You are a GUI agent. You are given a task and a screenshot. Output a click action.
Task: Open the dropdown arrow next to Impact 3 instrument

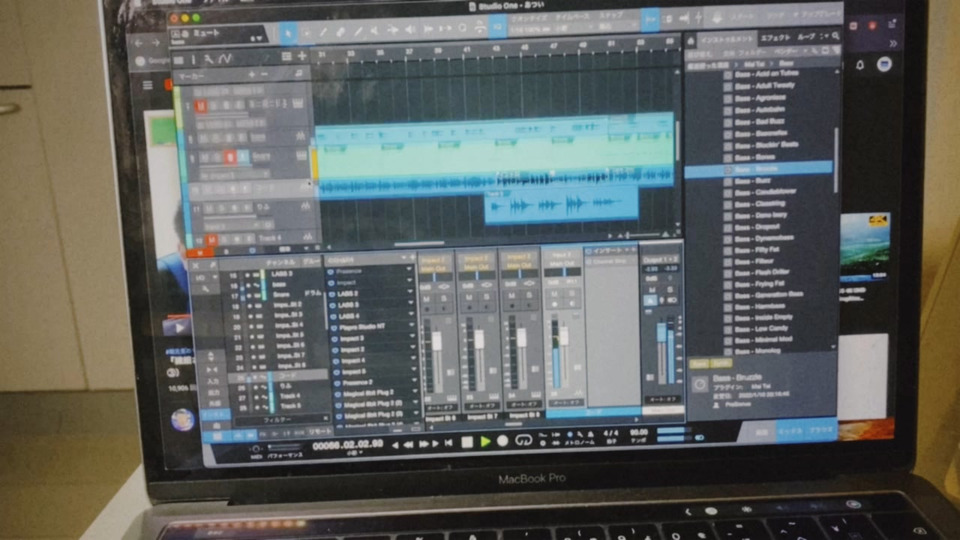click(x=413, y=337)
